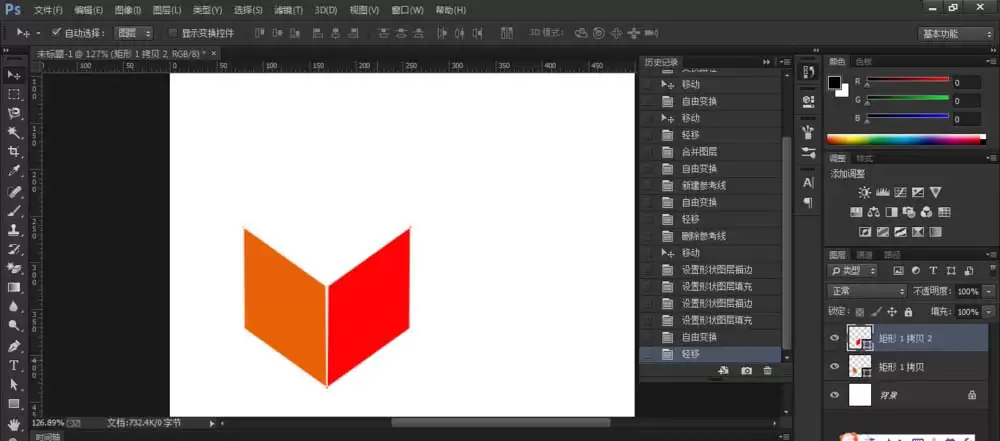
Task: Hide the 矩形 1 拷贝 layer
Action: point(834,366)
